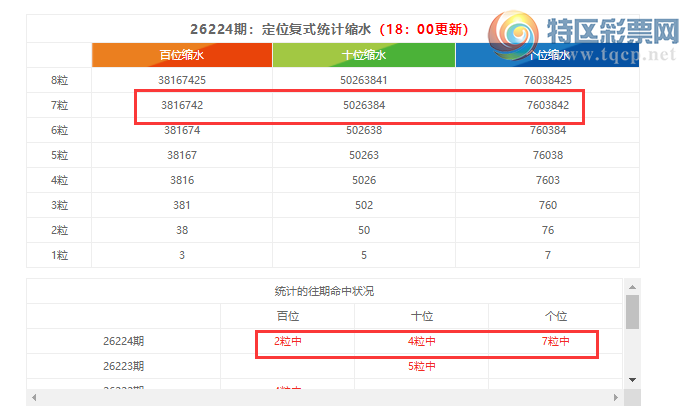Click the 4粒 row label
The width and height of the screenshot is (689, 418).
[59, 180]
